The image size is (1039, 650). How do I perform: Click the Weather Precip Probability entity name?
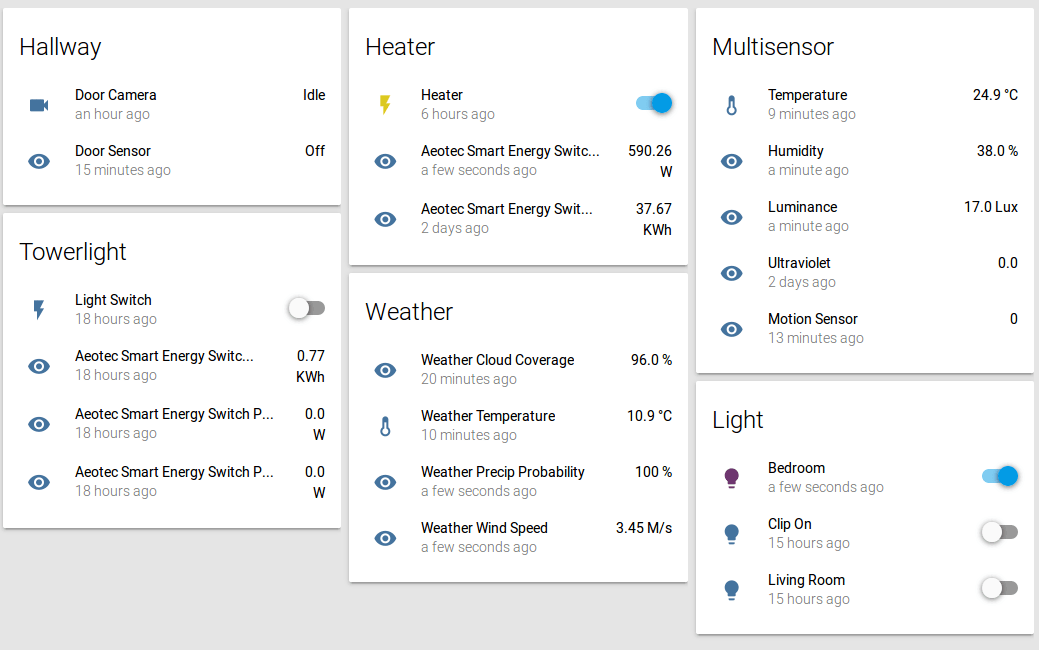pos(503,471)
